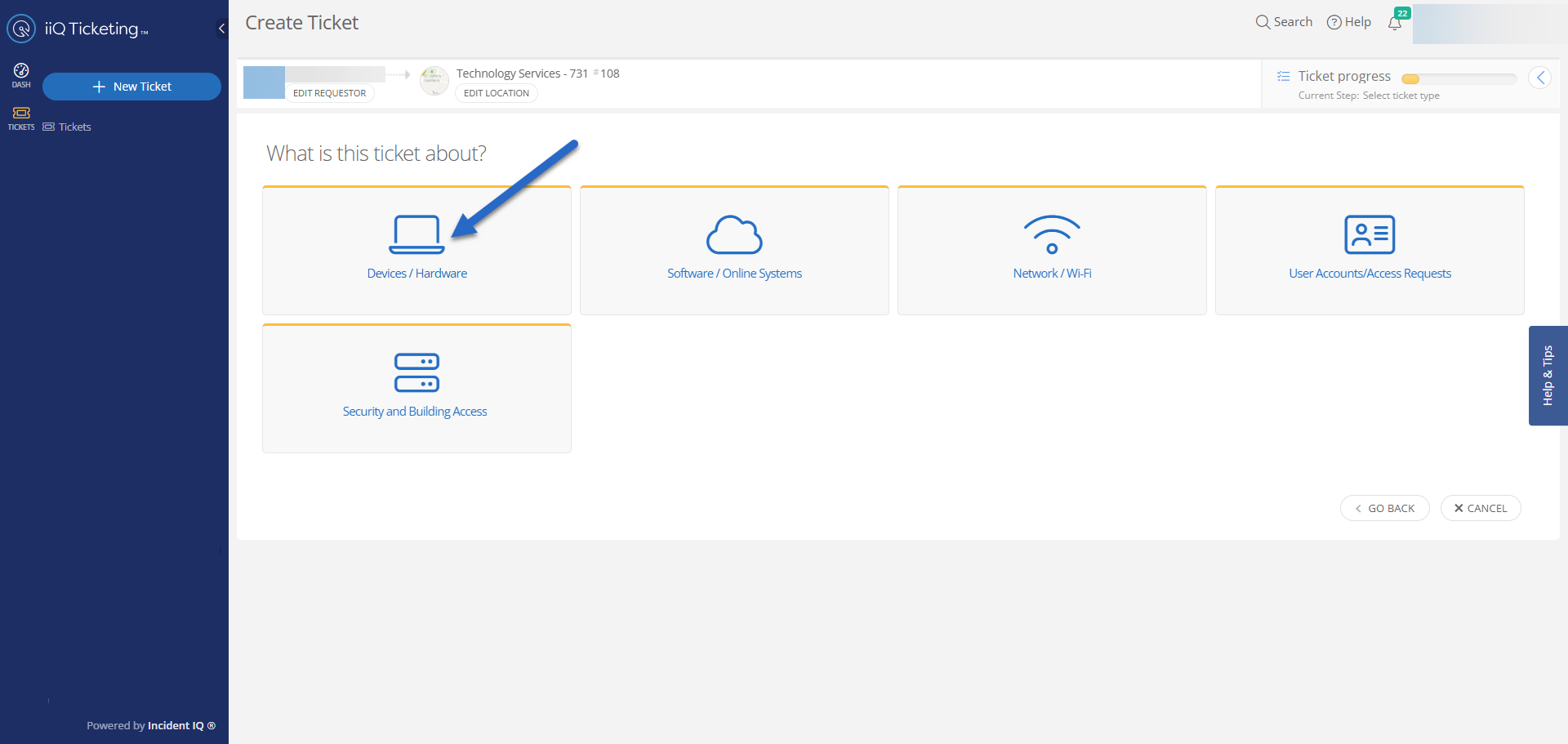Open the Help menu in header

(x=1349, y=22)
